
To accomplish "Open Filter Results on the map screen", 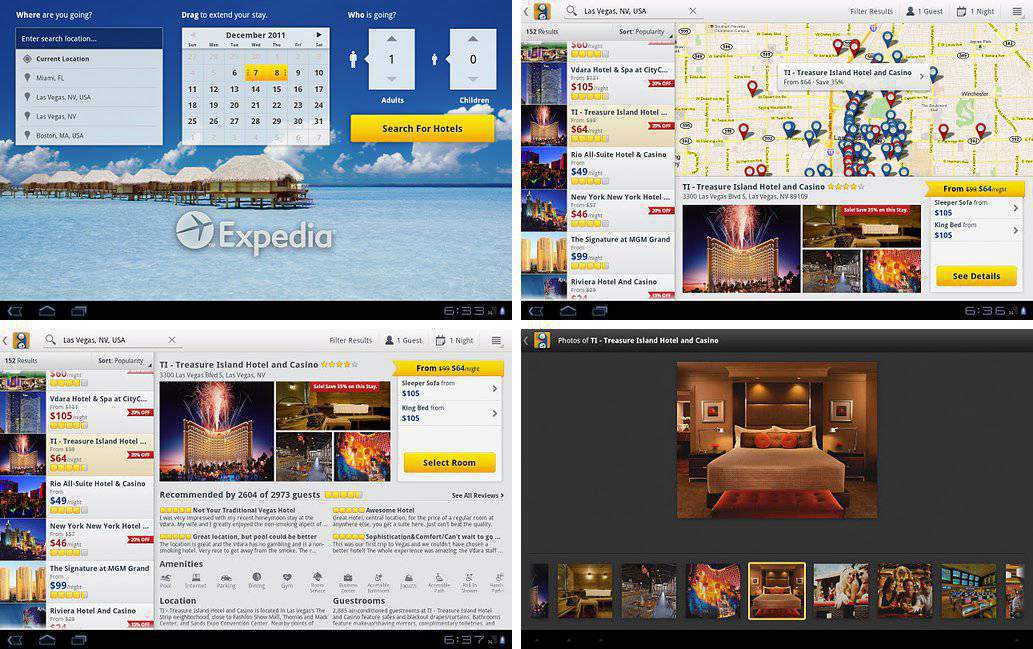I will tap(871, 11).
